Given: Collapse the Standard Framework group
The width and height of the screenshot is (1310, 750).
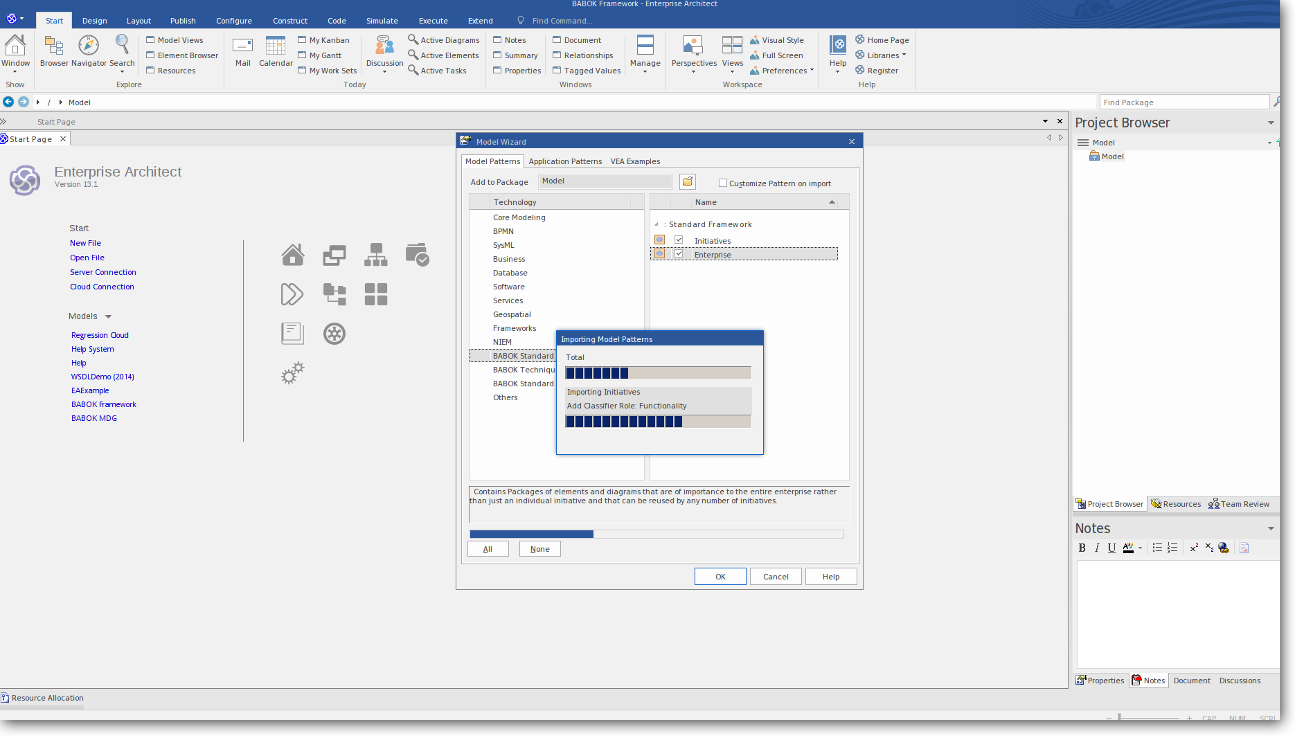Looking at the screenshot, I should [x=656, y=225].
